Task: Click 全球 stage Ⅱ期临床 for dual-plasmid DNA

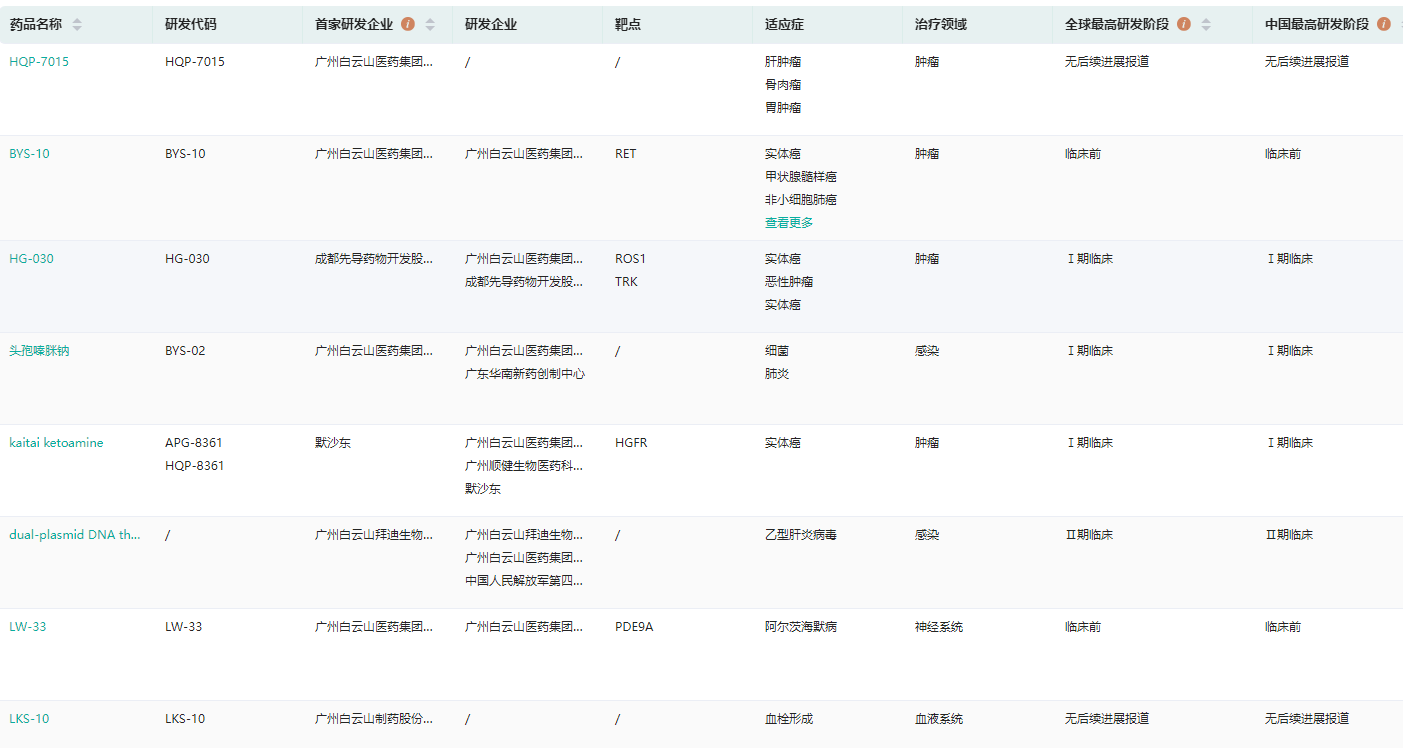Action: (1089, 535)
